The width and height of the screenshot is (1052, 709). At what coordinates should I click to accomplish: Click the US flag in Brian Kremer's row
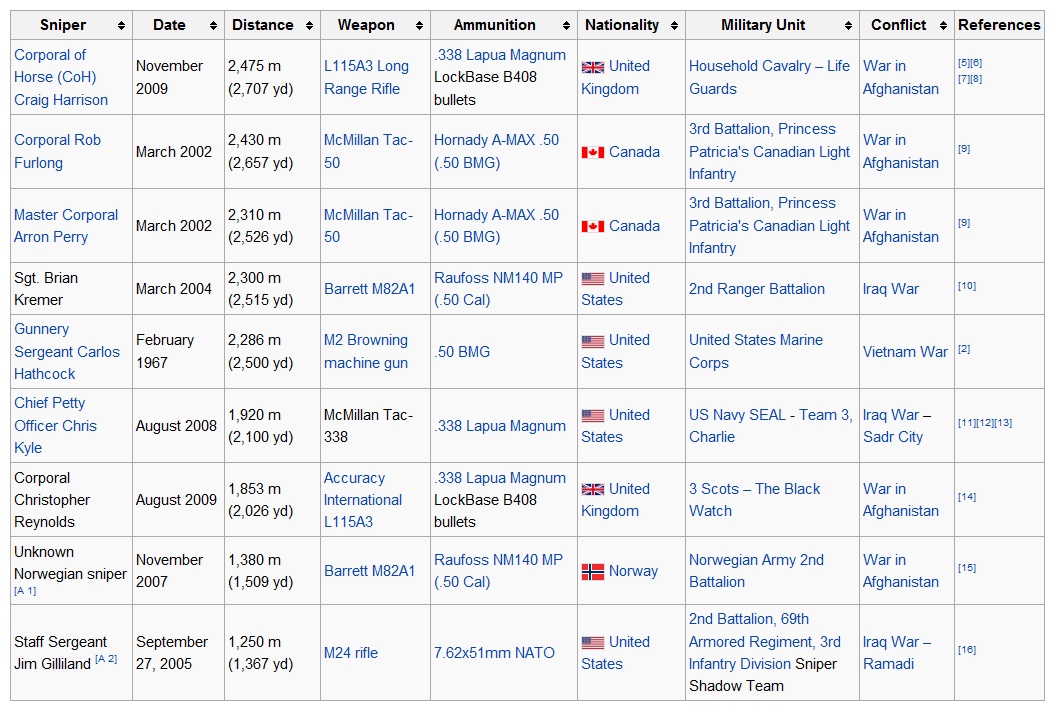coord(593,279)
